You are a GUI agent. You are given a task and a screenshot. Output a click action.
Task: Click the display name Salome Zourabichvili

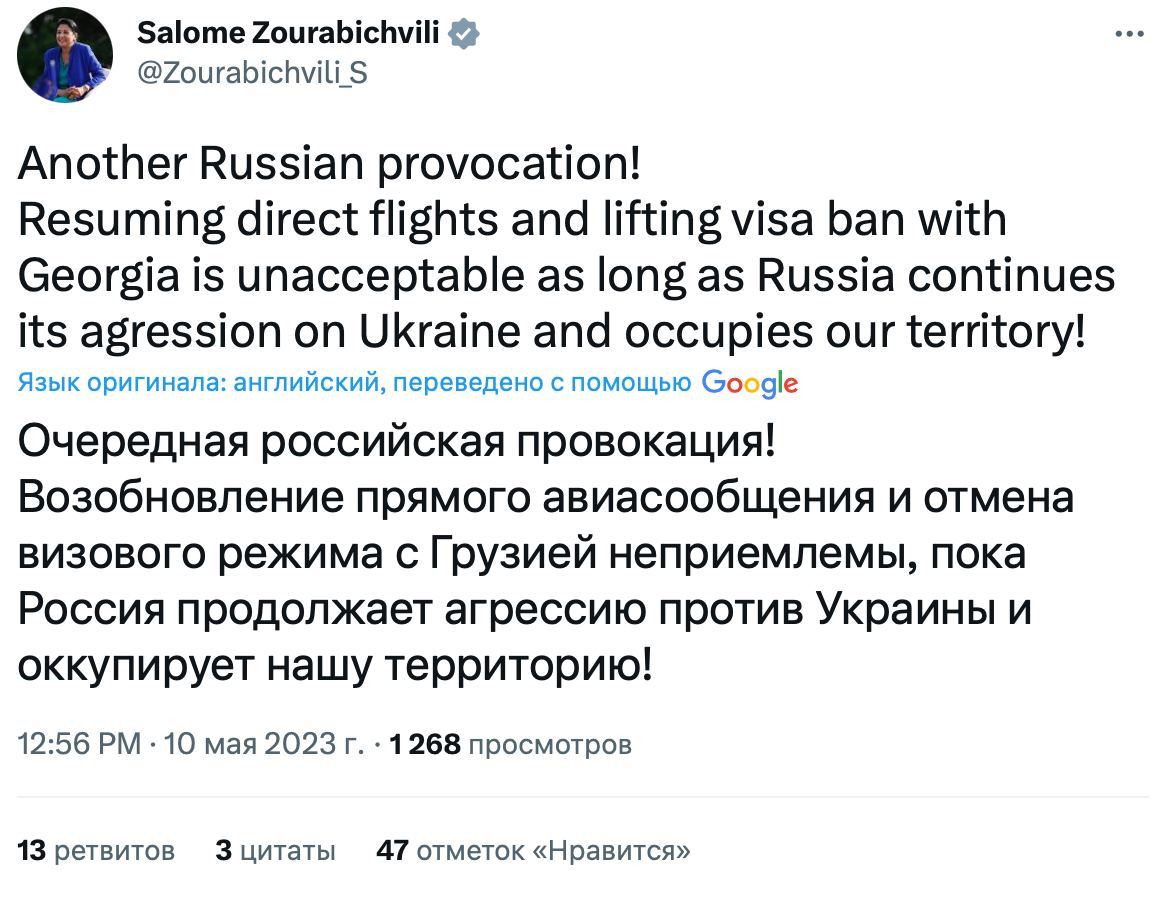pos(288,34)
